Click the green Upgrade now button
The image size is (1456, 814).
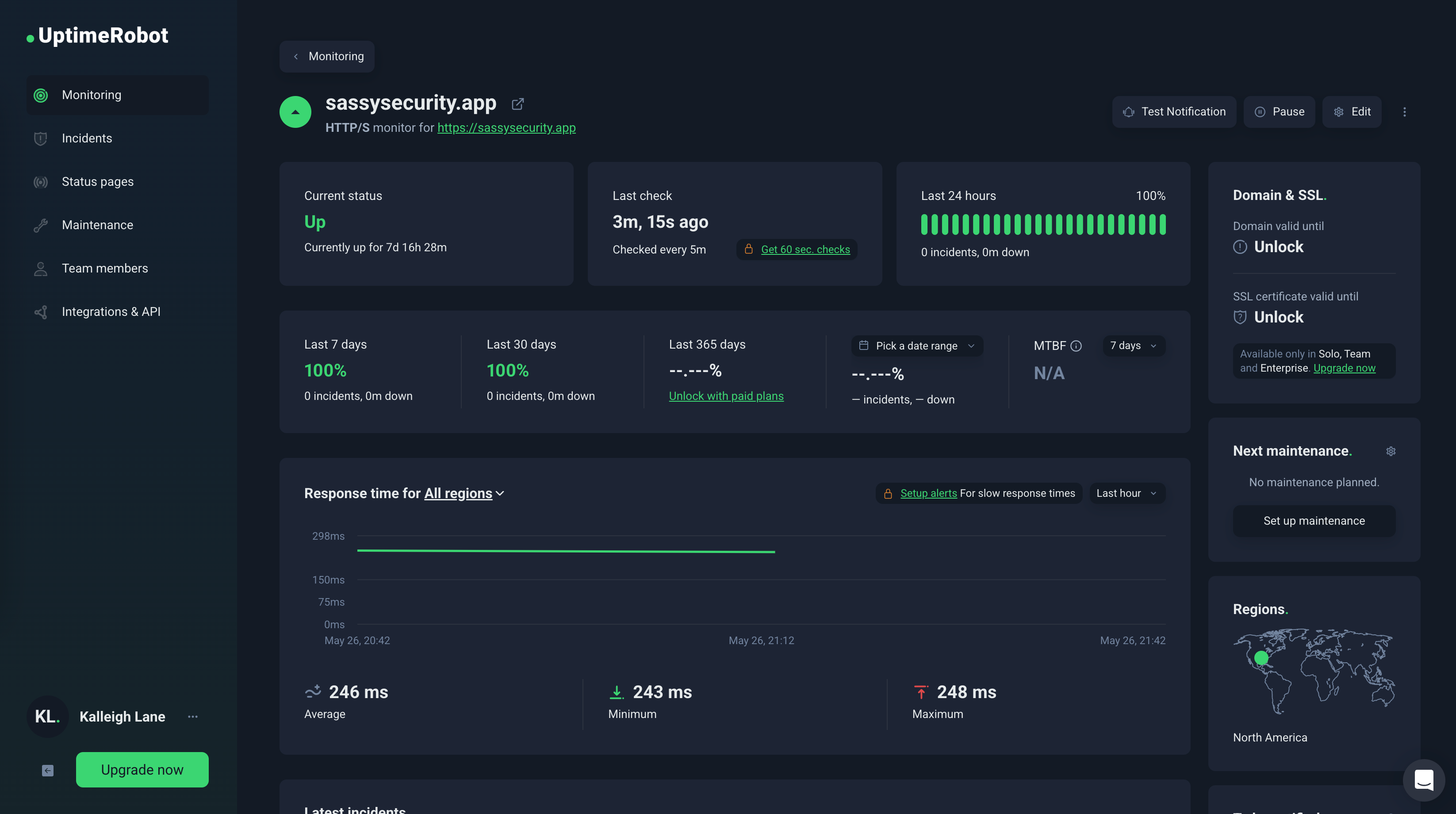point(142,770)
